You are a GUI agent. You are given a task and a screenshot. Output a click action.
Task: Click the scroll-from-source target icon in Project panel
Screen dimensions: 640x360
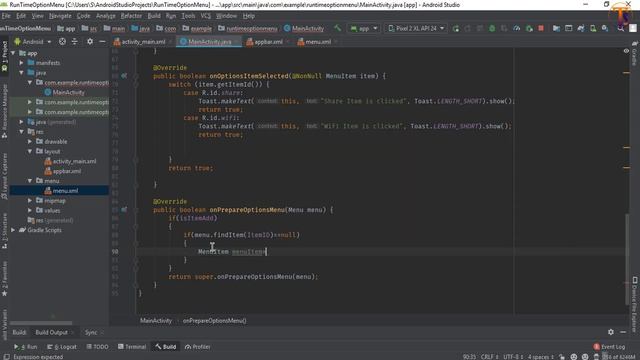pos(62,42)
